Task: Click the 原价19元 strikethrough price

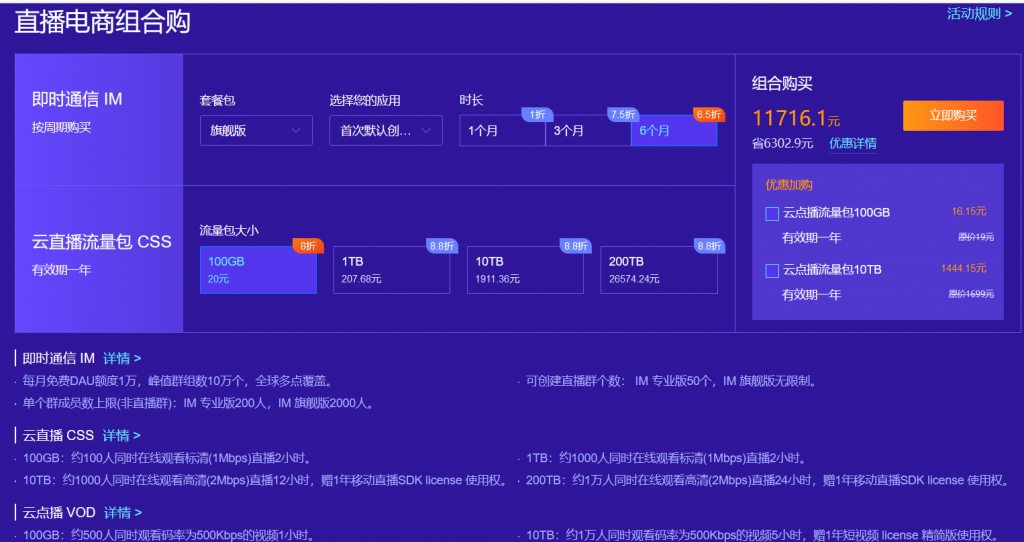Action: tap(976, 237)
